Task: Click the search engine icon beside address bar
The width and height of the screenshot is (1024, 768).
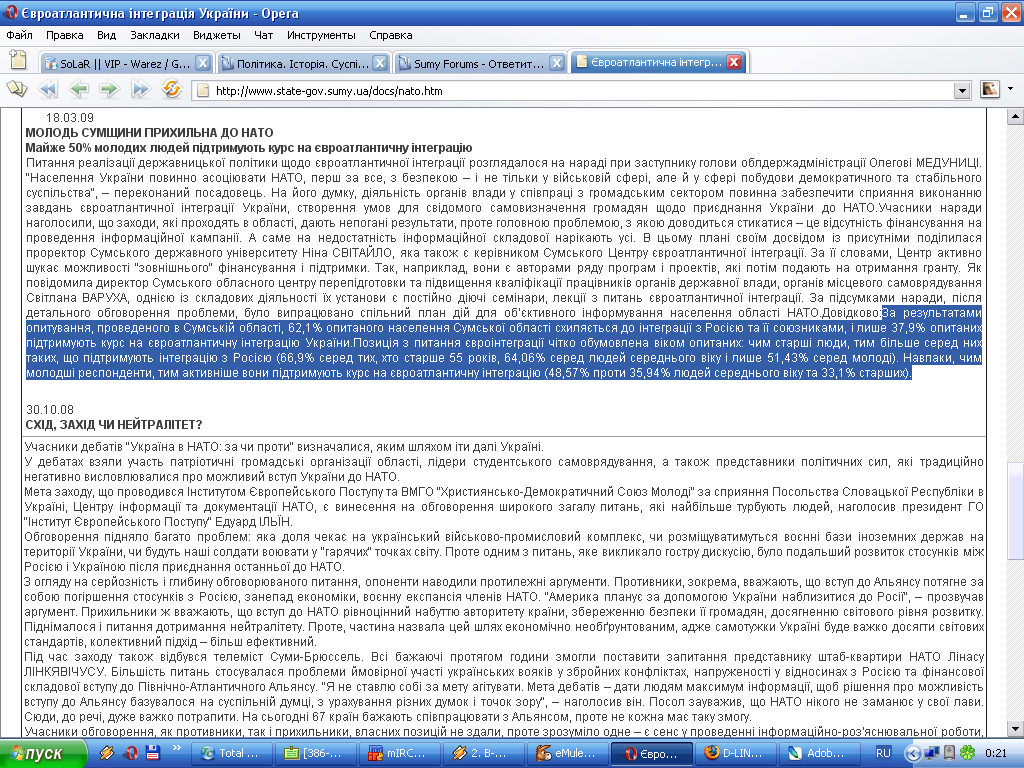Action: (990, 90)
